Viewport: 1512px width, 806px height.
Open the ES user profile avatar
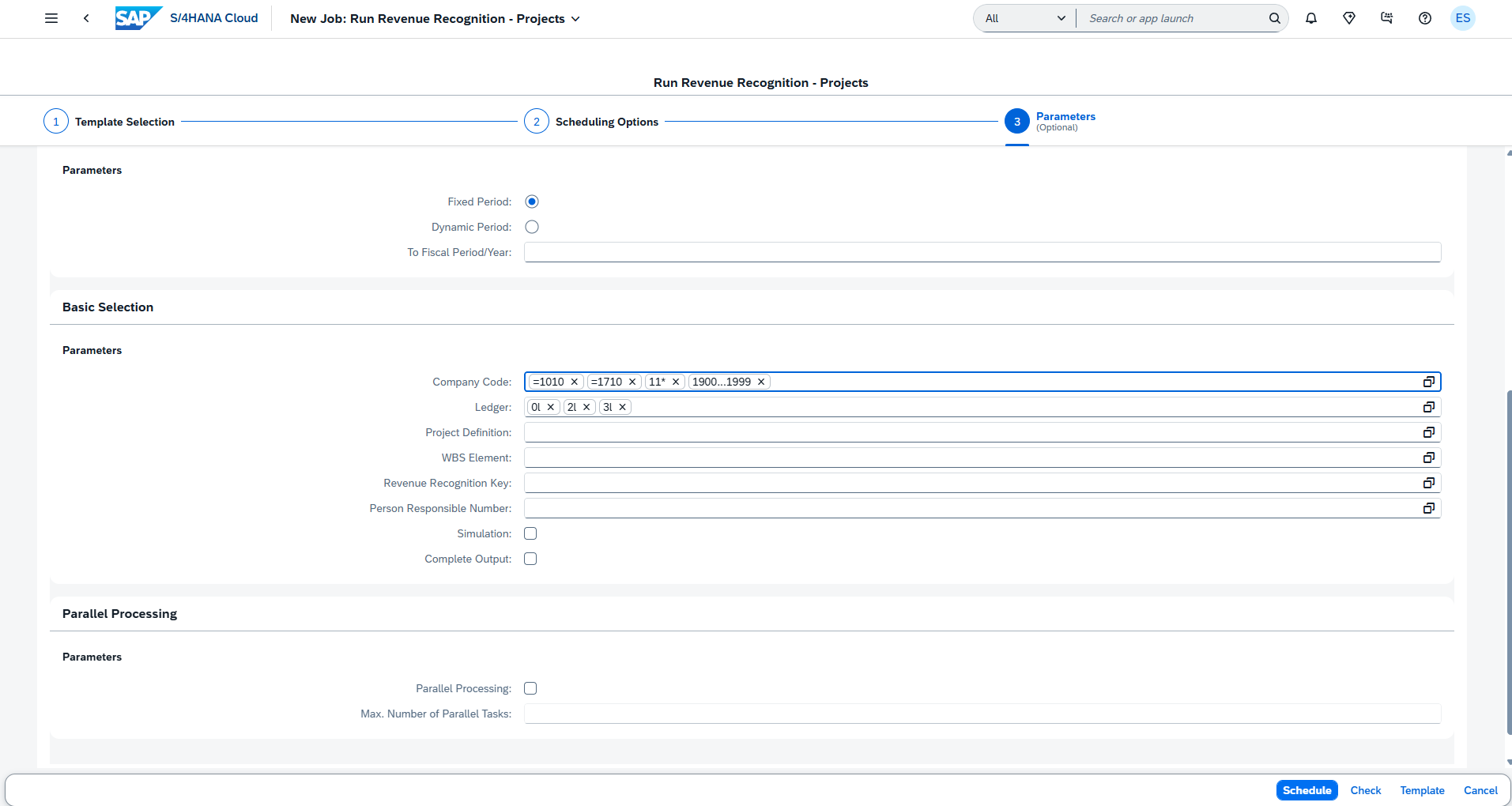(1463, 18)
